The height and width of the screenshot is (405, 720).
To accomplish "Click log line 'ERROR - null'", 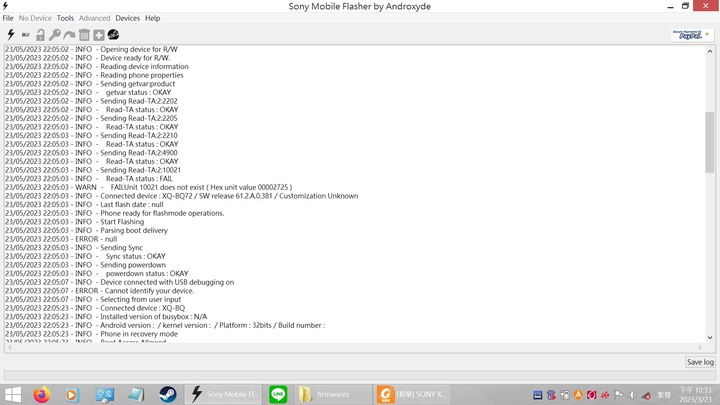I will [61, 239].
